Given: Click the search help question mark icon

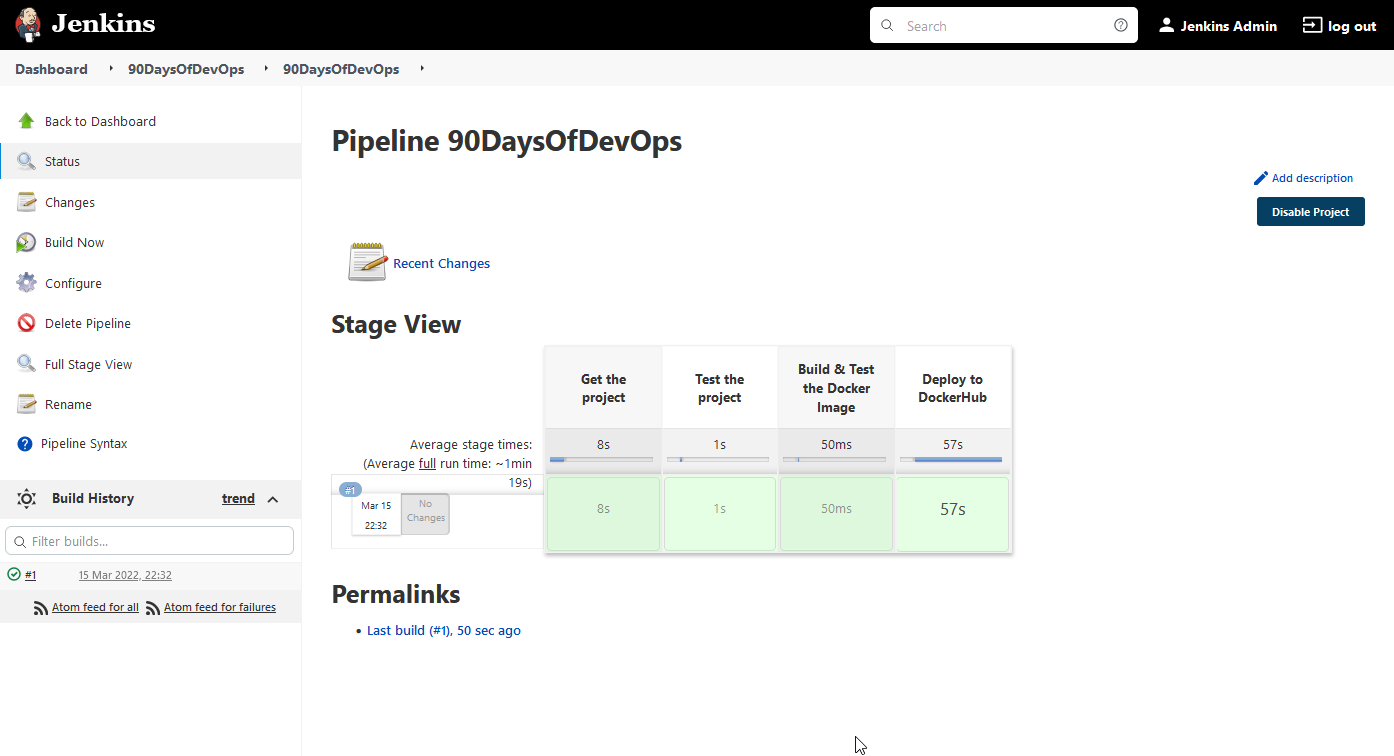Looking at the screenshot, I should (1121, 26).
